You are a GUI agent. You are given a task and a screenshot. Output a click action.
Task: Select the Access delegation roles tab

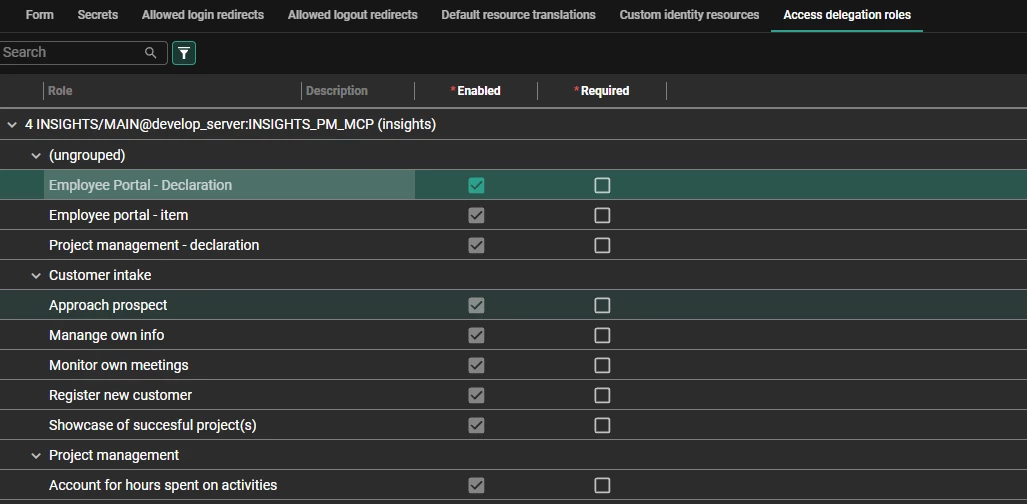847,14
